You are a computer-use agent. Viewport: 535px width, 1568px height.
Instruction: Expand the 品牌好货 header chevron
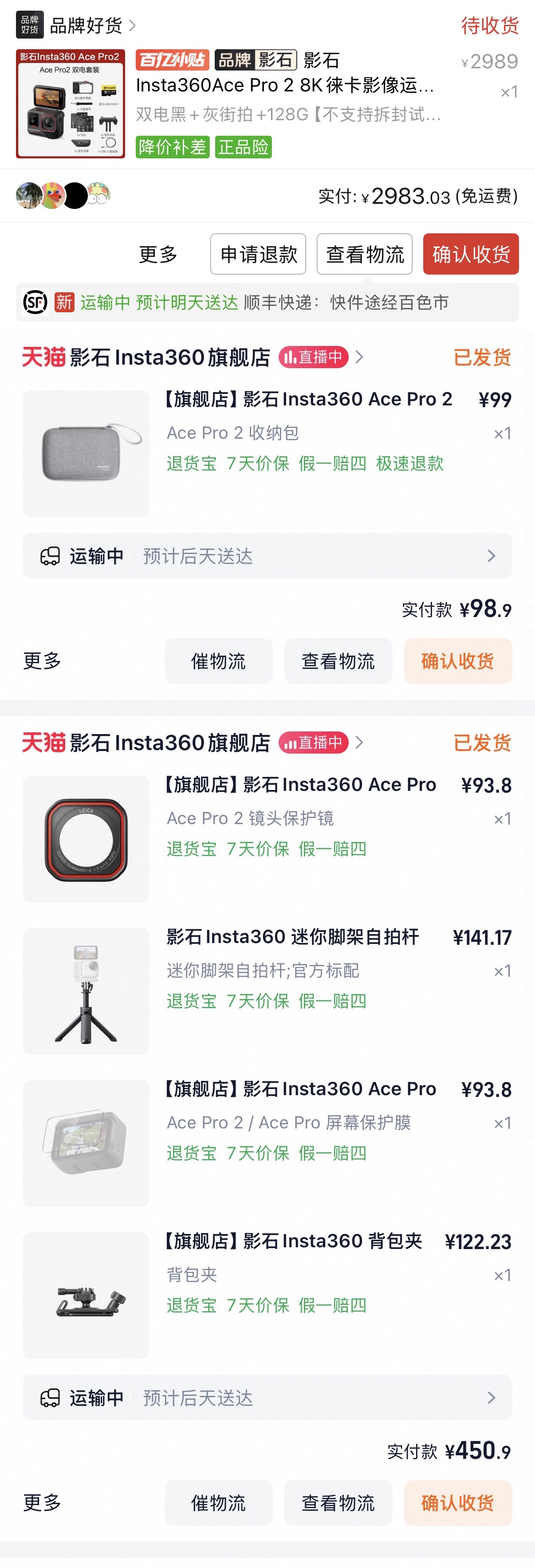[x=133, y=26]
